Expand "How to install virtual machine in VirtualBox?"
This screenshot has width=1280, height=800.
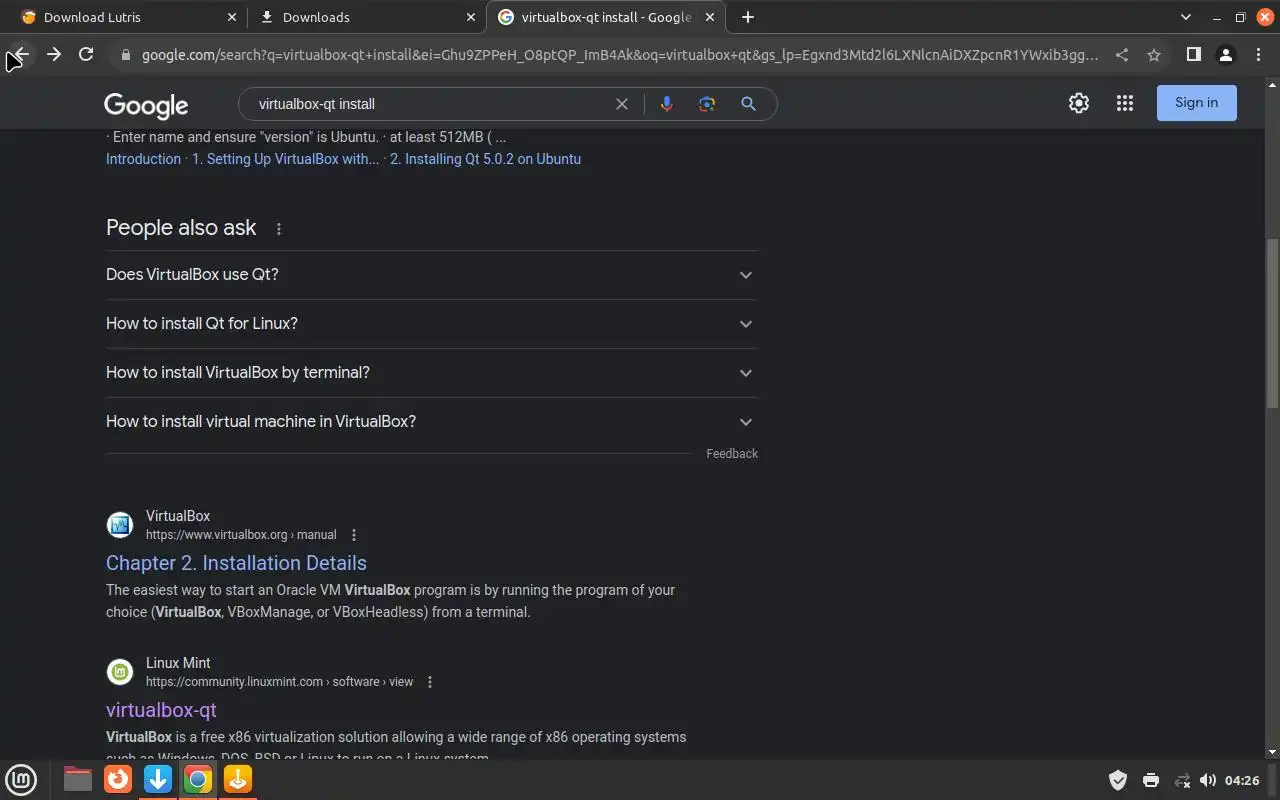click(432, 422)
